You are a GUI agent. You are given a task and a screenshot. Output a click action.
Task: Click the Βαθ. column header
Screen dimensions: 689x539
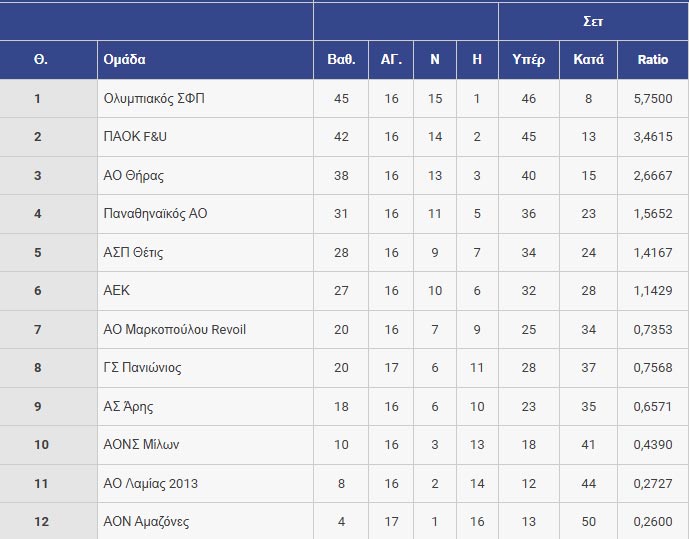tap(341, 60)
